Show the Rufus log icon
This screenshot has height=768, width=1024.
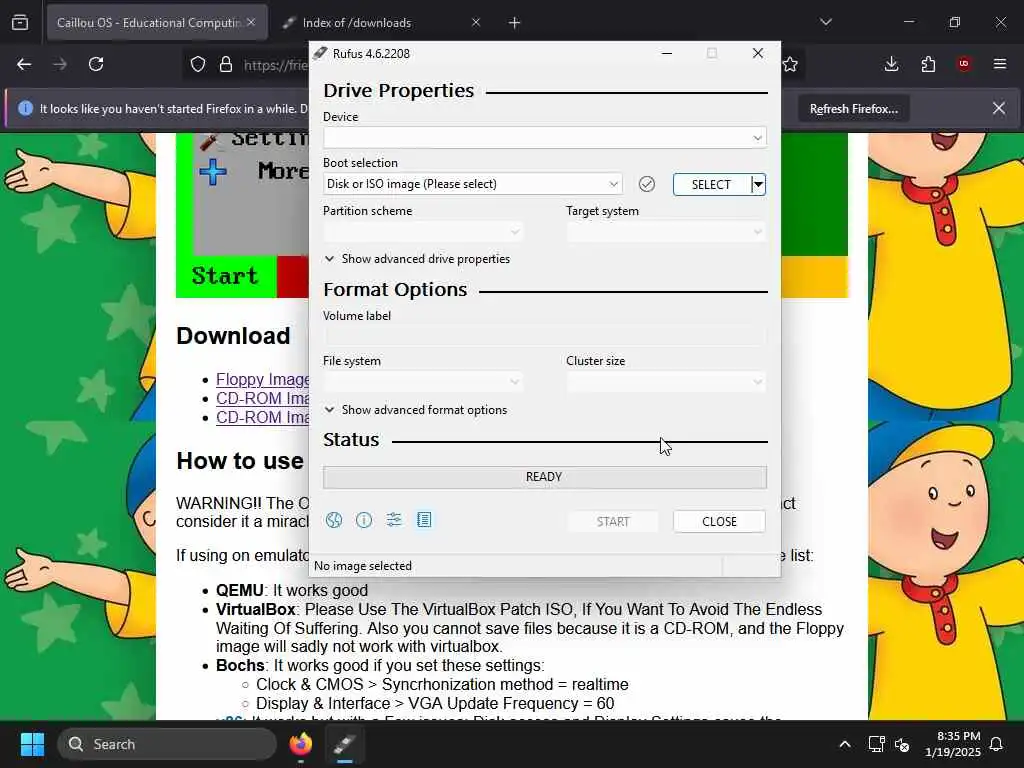click(x=424, y=520)
